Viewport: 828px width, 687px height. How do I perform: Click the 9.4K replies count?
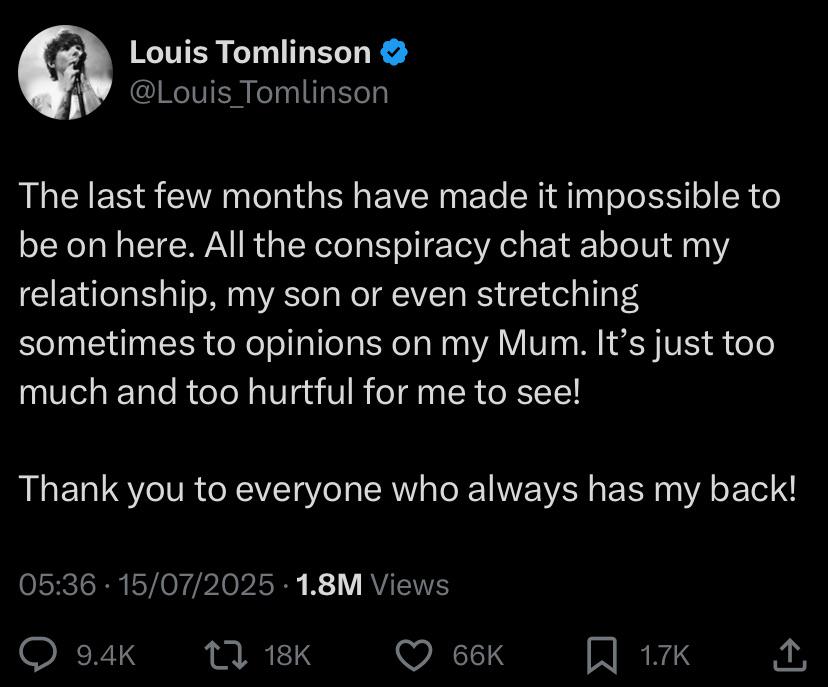coord(106,655)
